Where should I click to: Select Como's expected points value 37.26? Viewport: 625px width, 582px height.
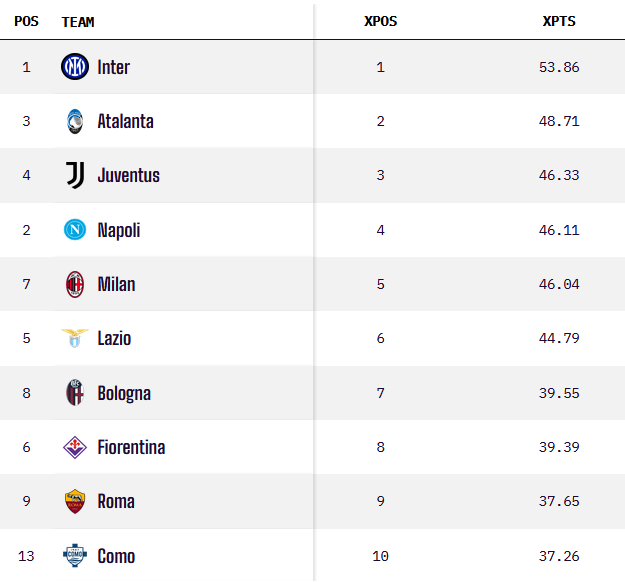point(559,556)
